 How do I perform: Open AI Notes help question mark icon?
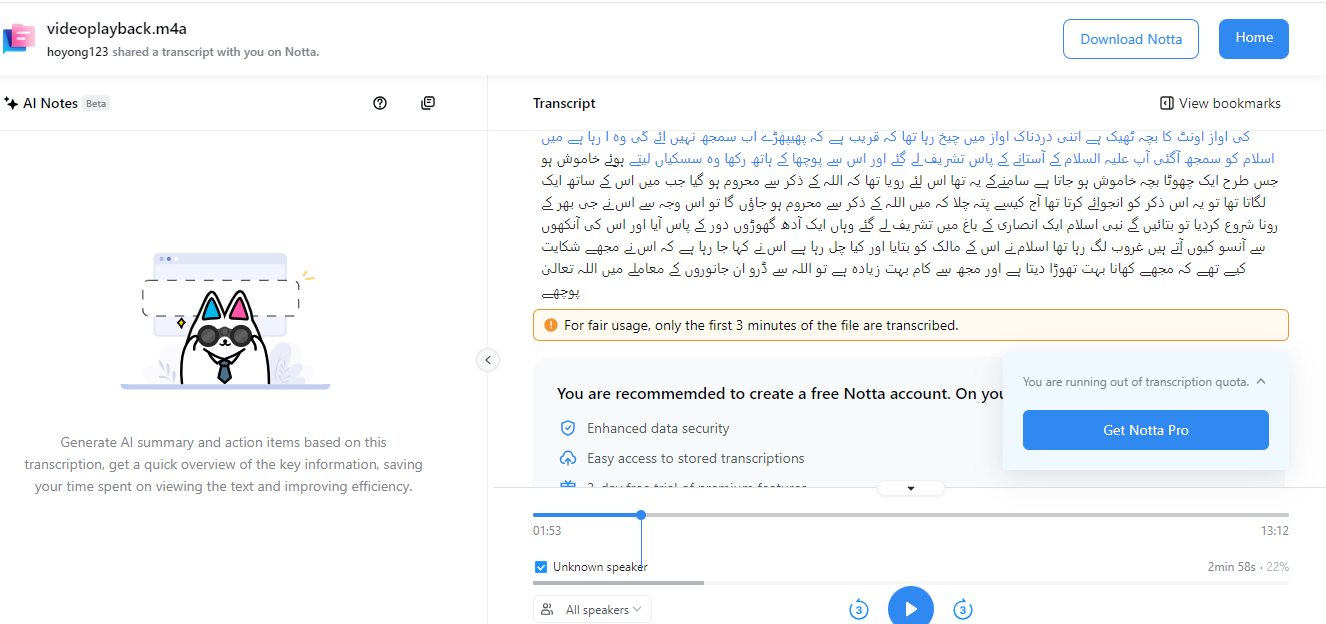point(380,103)
